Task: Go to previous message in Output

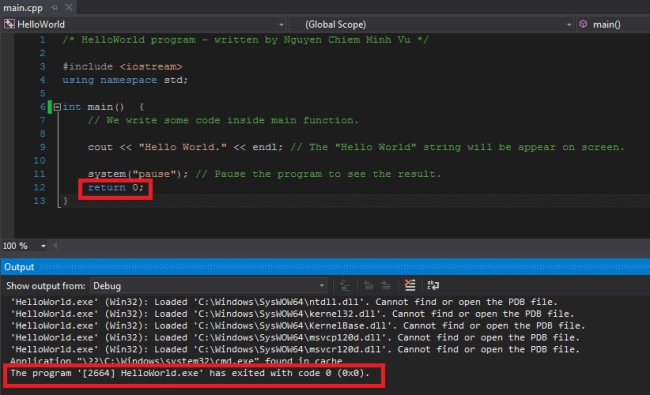Action: (x=368, y=285)
